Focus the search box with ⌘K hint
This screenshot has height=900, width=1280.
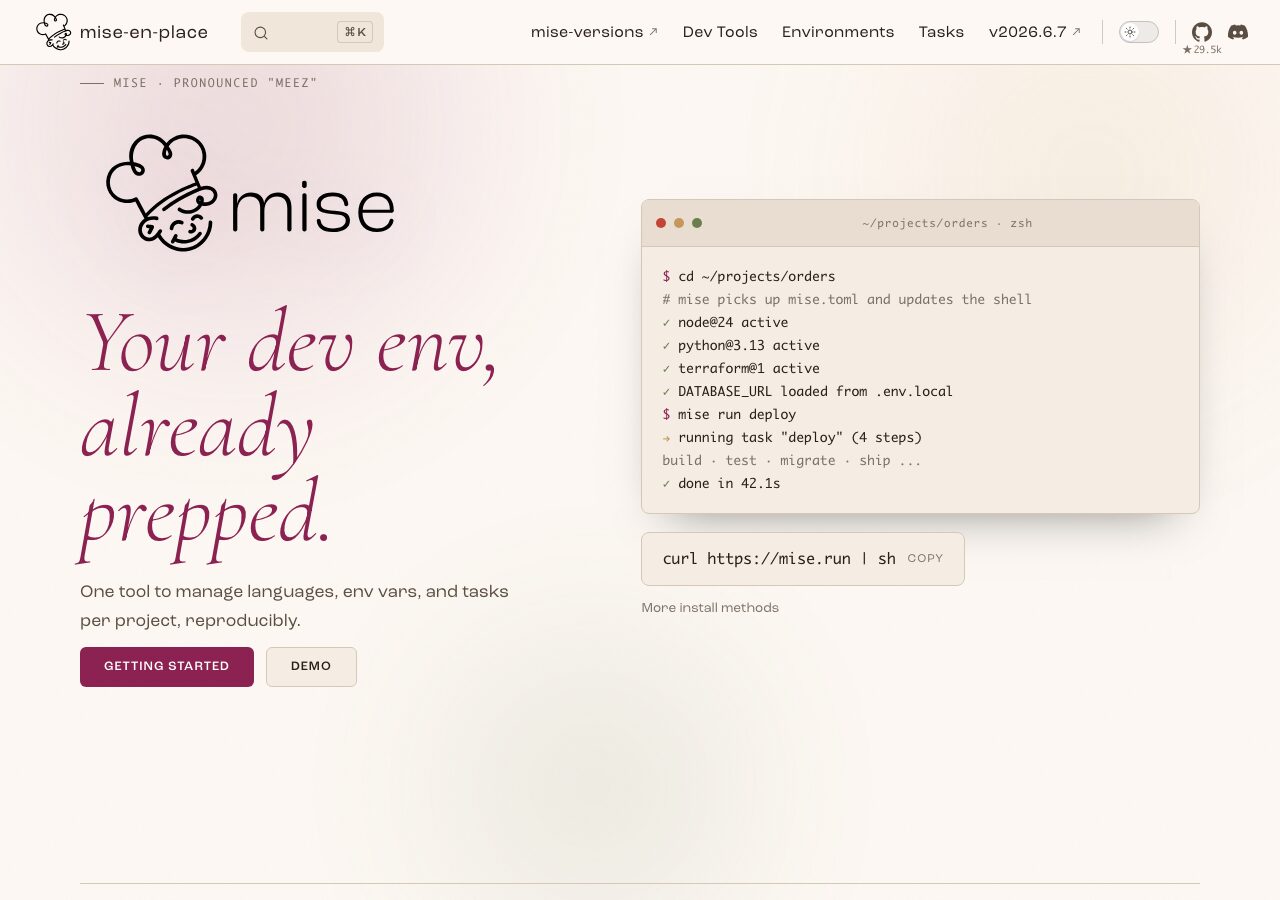(x=312, y=32)
